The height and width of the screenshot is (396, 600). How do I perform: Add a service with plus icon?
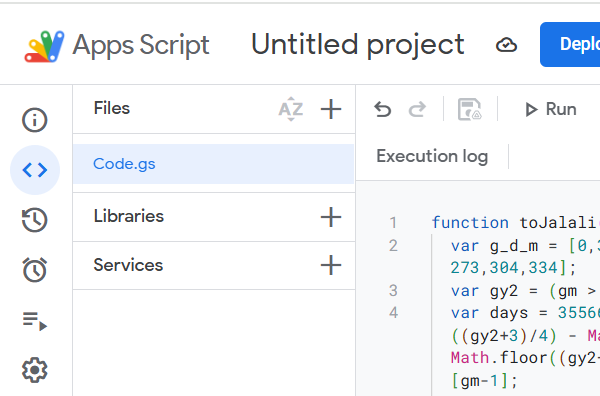(x=331, y=265)
